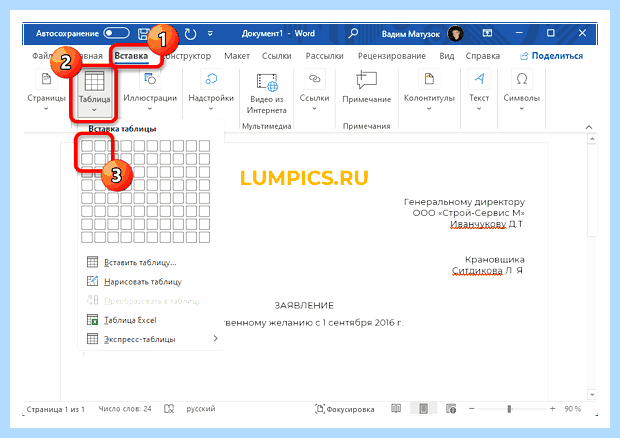This screenshot has height=438, width=620.
Task: Click the Примечание comment icon
Action: point(366,80)
